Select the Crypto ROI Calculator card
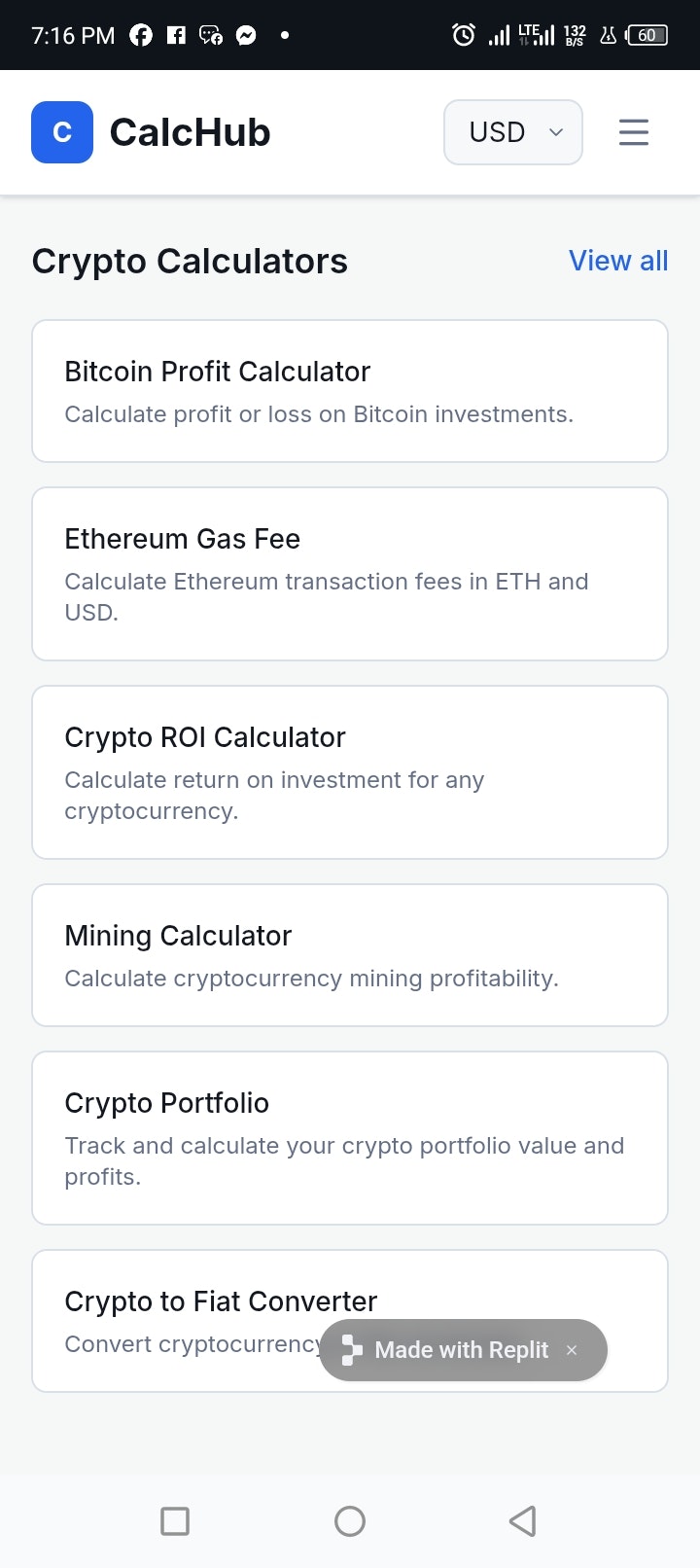Image resolution: width=700 pixels, height=1568 pixels. click(x=350, y=772)
